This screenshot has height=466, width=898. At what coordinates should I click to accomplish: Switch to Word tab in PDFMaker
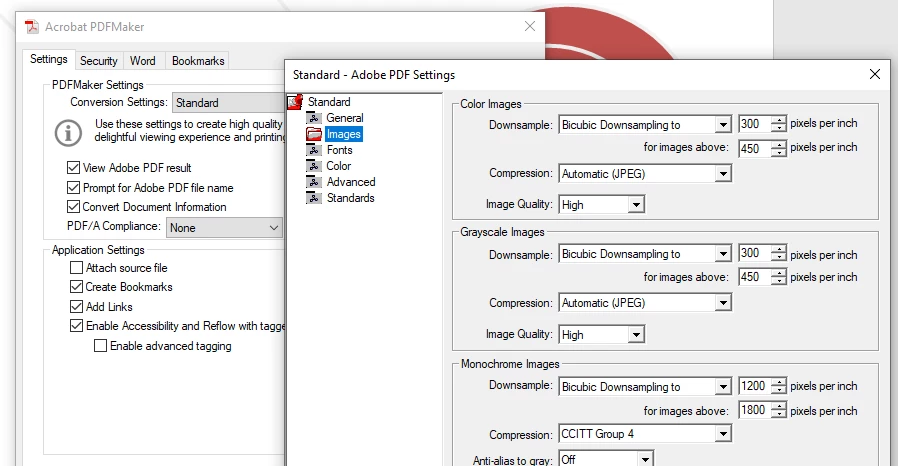point(143,61)
